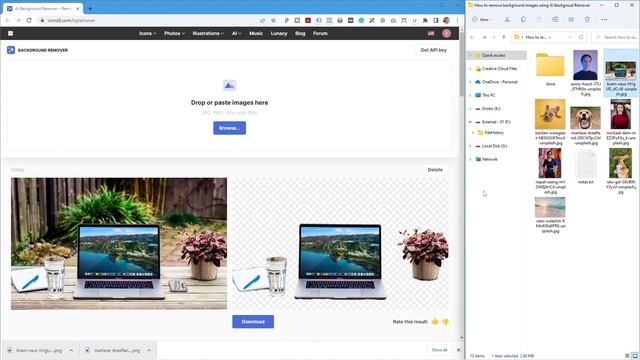The image size is (640, 360).
Task: Reload the page in Chrome
Action: pos(29,20)
